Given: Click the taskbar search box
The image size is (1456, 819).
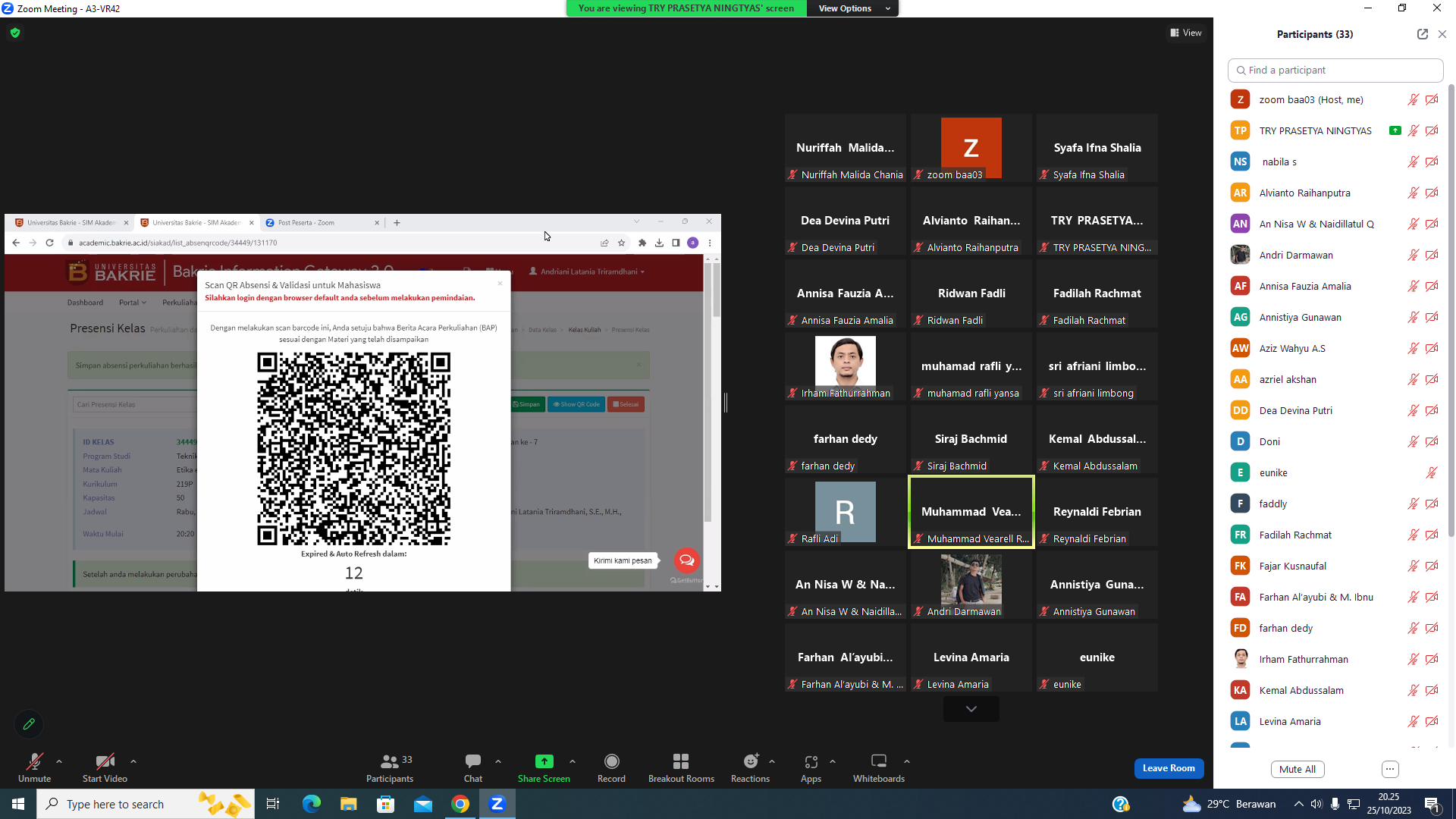Looking at the screenshot, I should pos(146,804).
